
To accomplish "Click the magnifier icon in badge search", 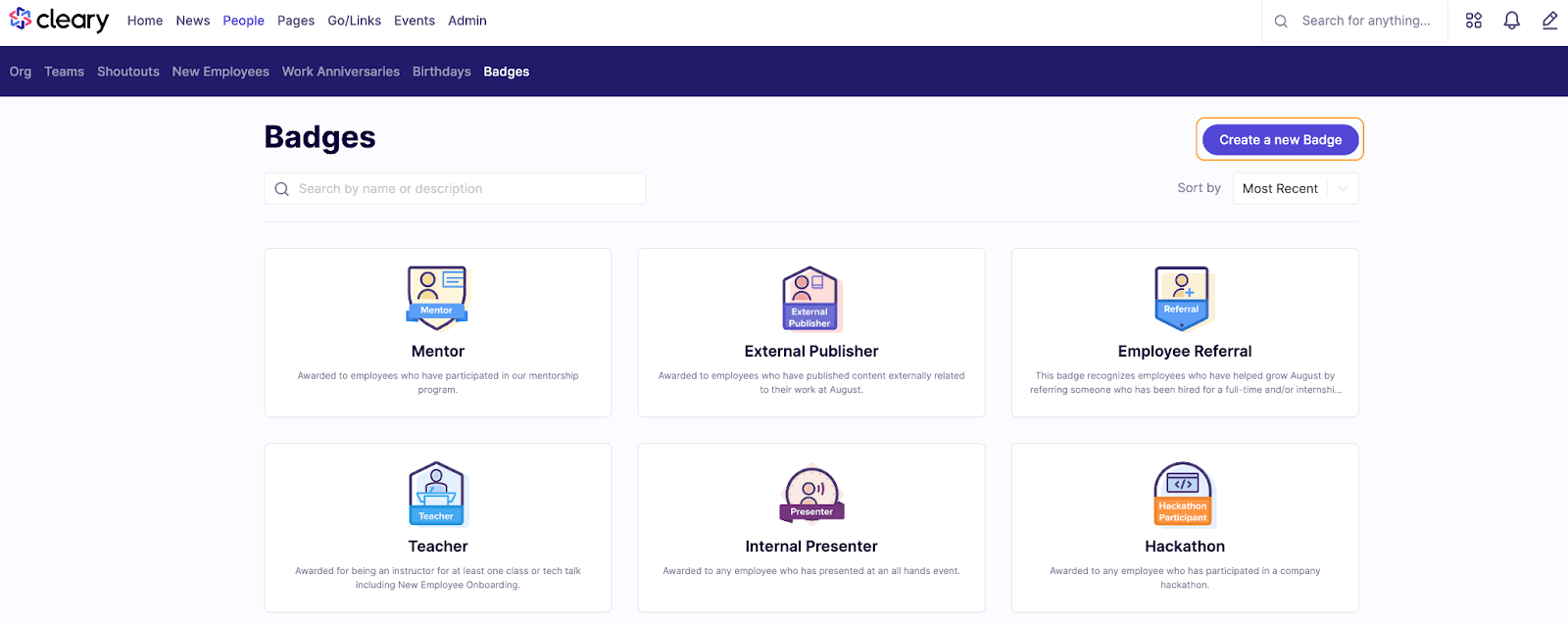I will point(282,189).
